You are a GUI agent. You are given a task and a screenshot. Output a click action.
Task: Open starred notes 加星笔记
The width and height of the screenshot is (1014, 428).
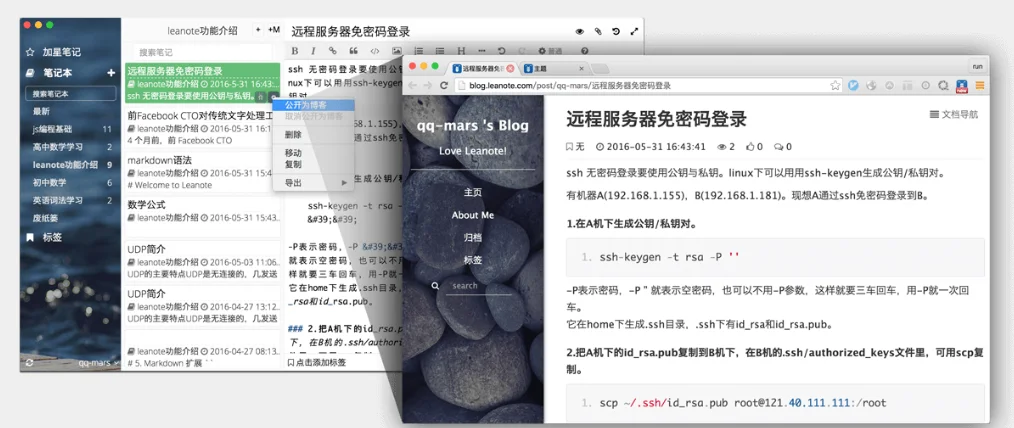61,52
